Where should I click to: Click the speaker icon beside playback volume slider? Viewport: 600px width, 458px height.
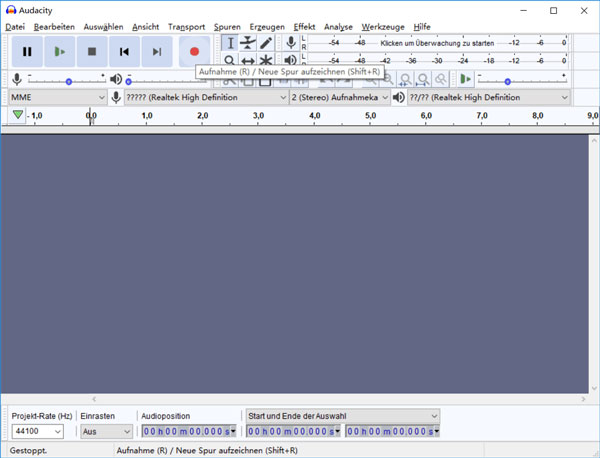[116, 80]
